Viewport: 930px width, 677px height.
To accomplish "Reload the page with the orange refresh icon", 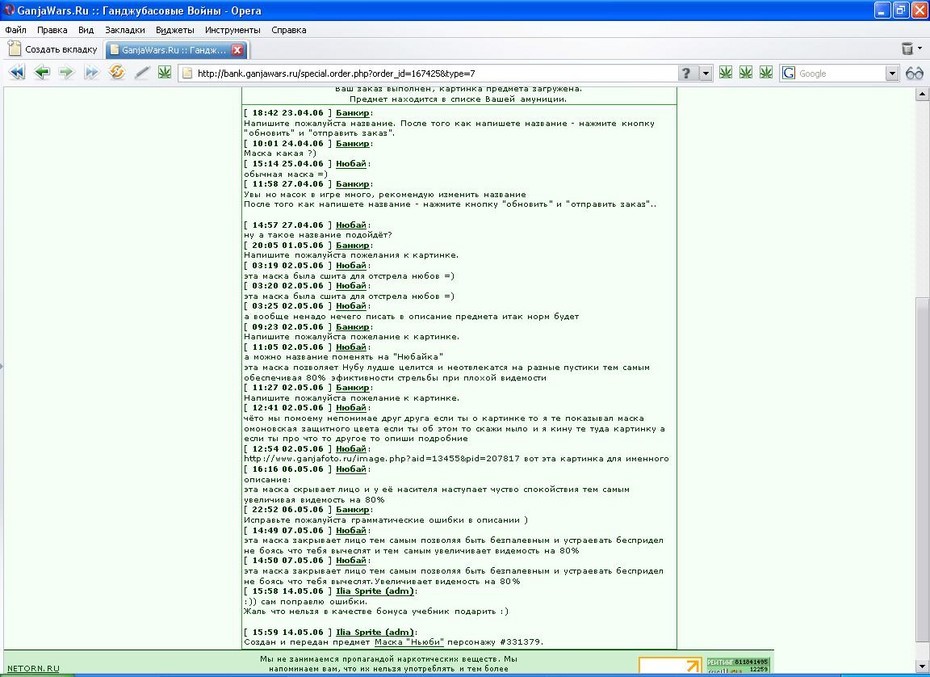I will coord(117,72).
